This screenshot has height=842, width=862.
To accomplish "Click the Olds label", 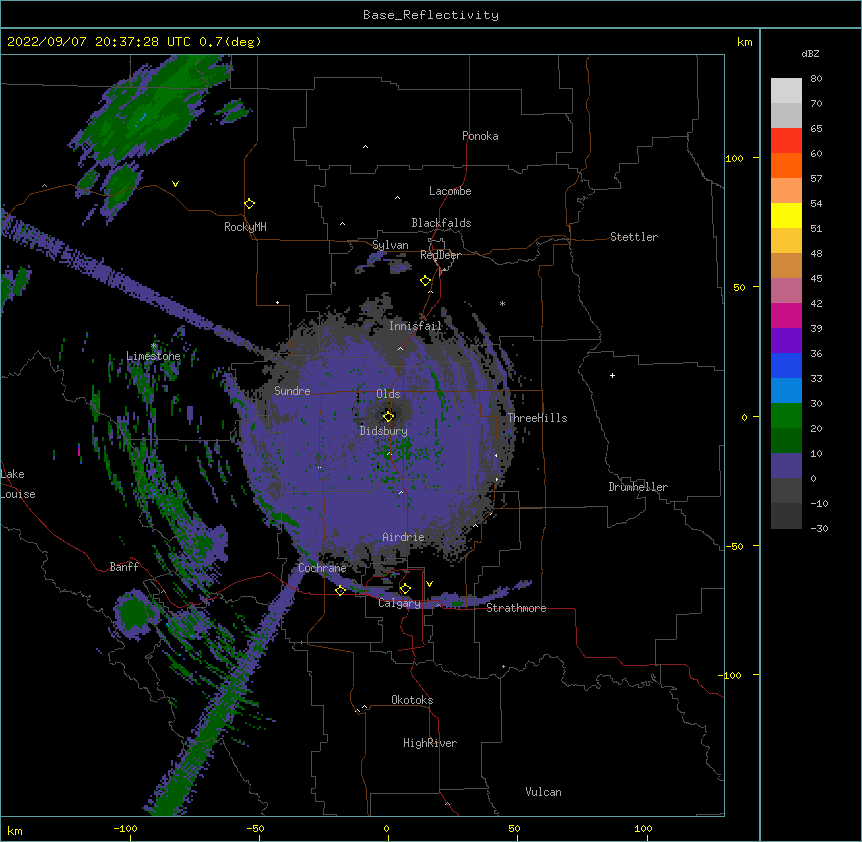I will 388,394.
